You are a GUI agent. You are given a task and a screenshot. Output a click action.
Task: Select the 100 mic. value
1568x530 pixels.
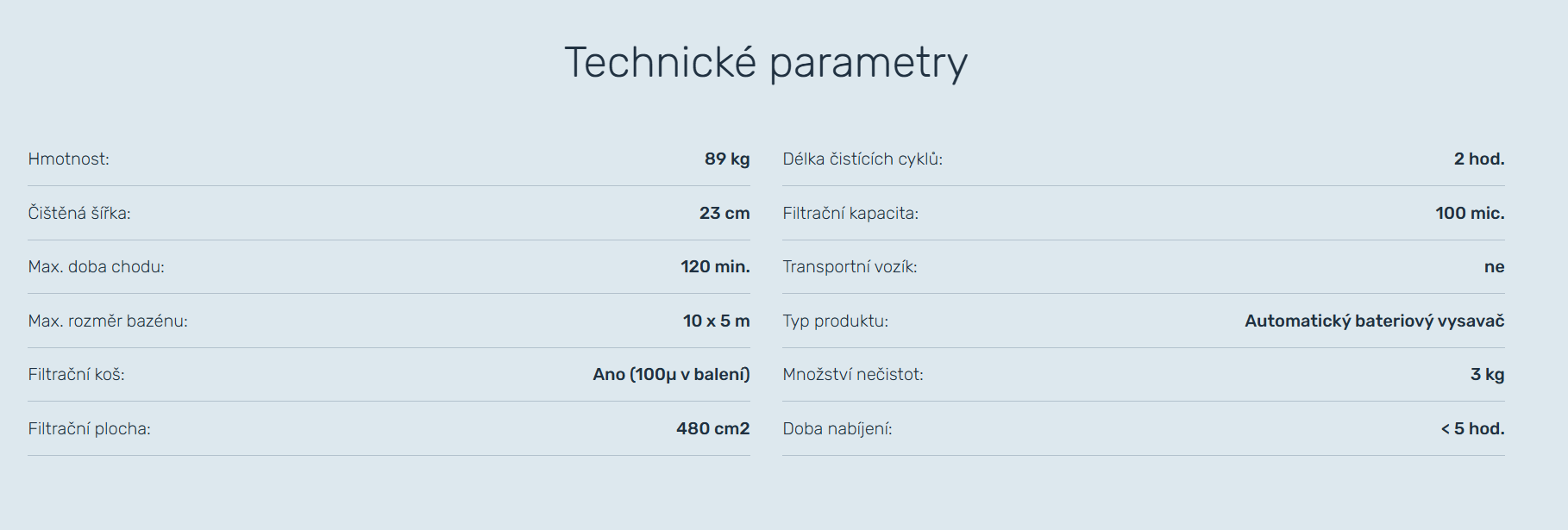point(1469,213)
